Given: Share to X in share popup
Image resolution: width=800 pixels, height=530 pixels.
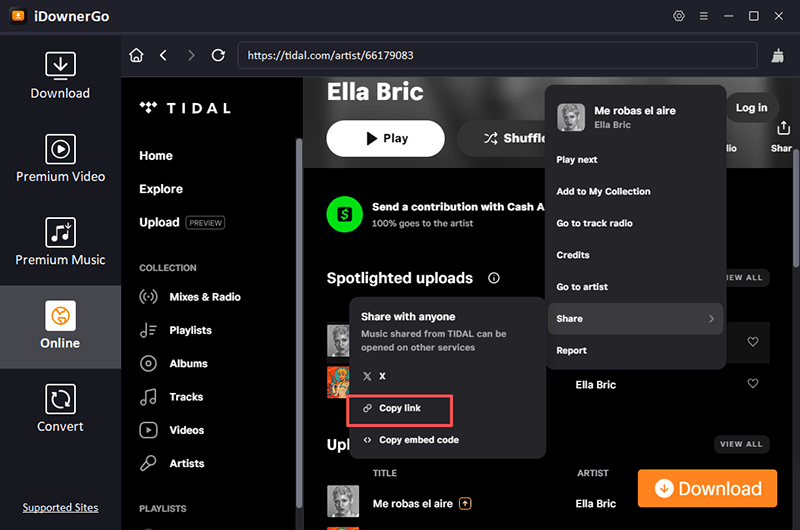Looking at the screenshot, I should (374, 376).
